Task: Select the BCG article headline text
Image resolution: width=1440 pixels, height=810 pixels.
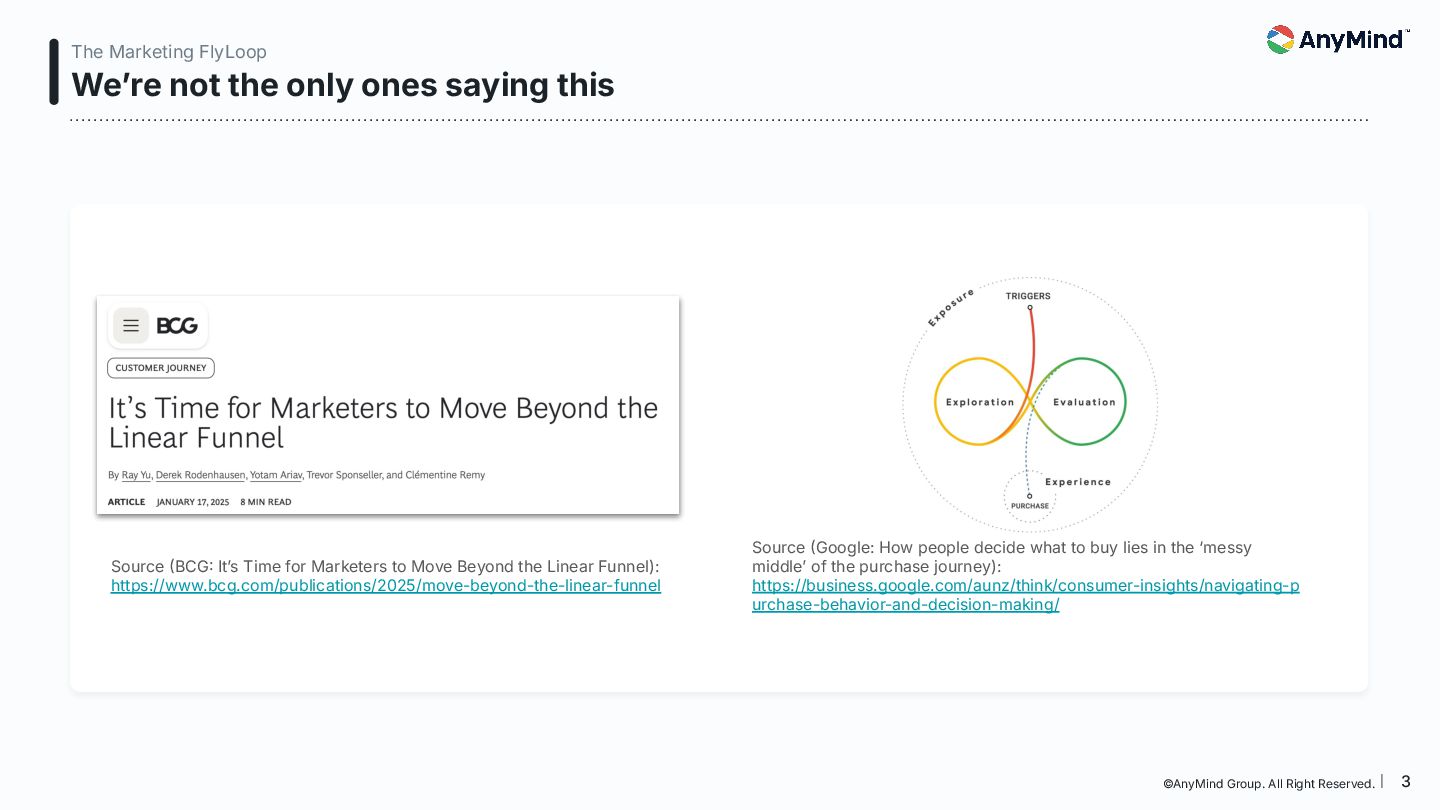Action: click(383, 422)
